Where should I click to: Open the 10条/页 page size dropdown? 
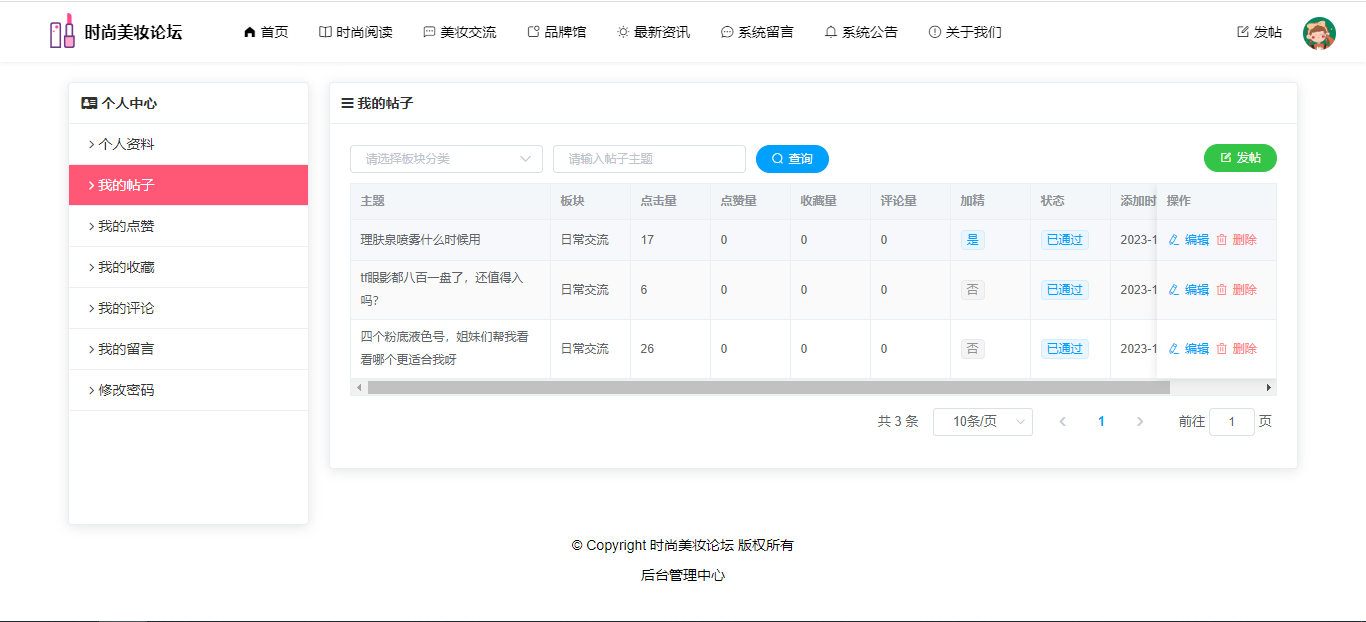(982, 422)
